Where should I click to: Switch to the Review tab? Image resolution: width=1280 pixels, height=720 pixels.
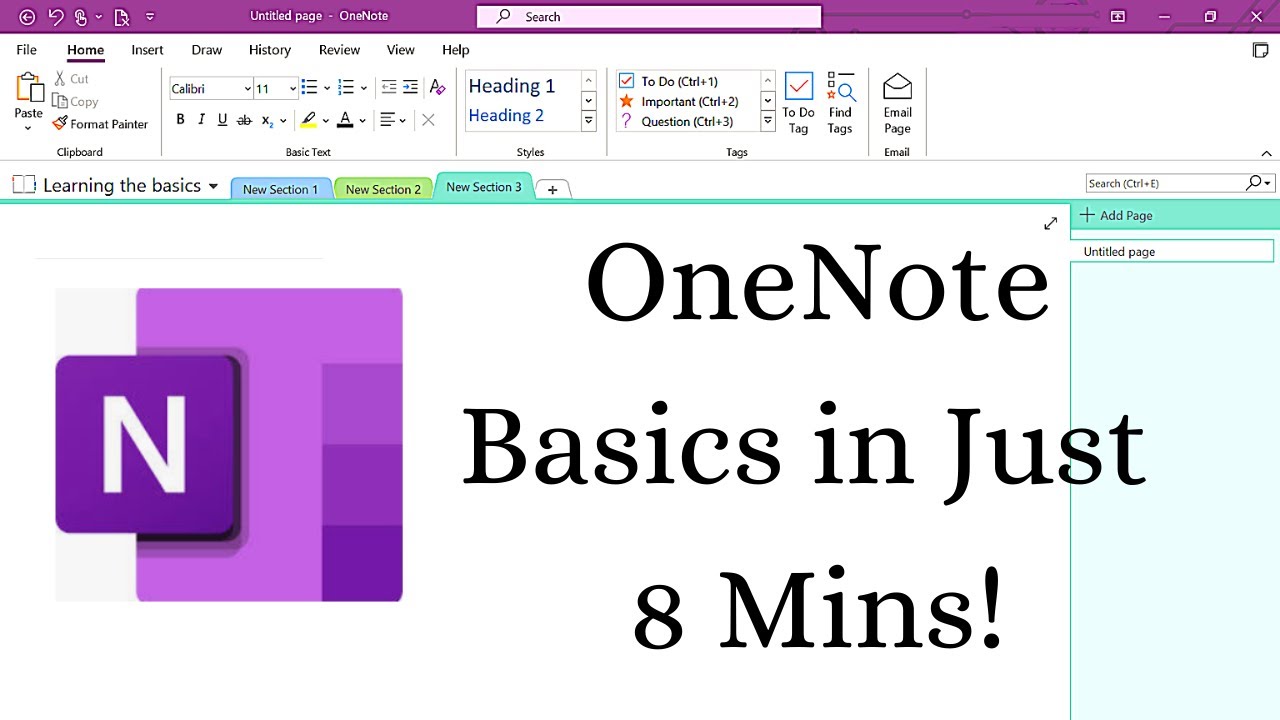pyautogui.click(x=339, y=49)
